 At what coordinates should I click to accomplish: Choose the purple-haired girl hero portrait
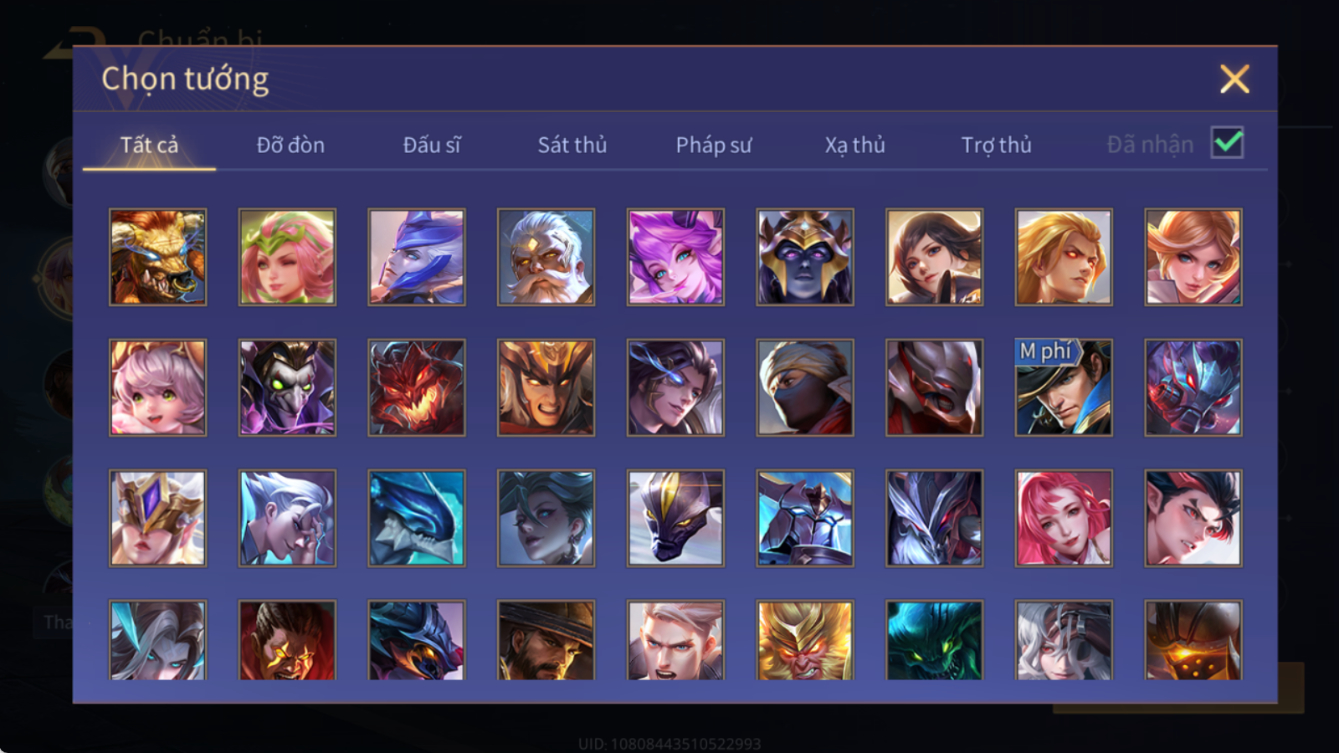tap(676, 257)
